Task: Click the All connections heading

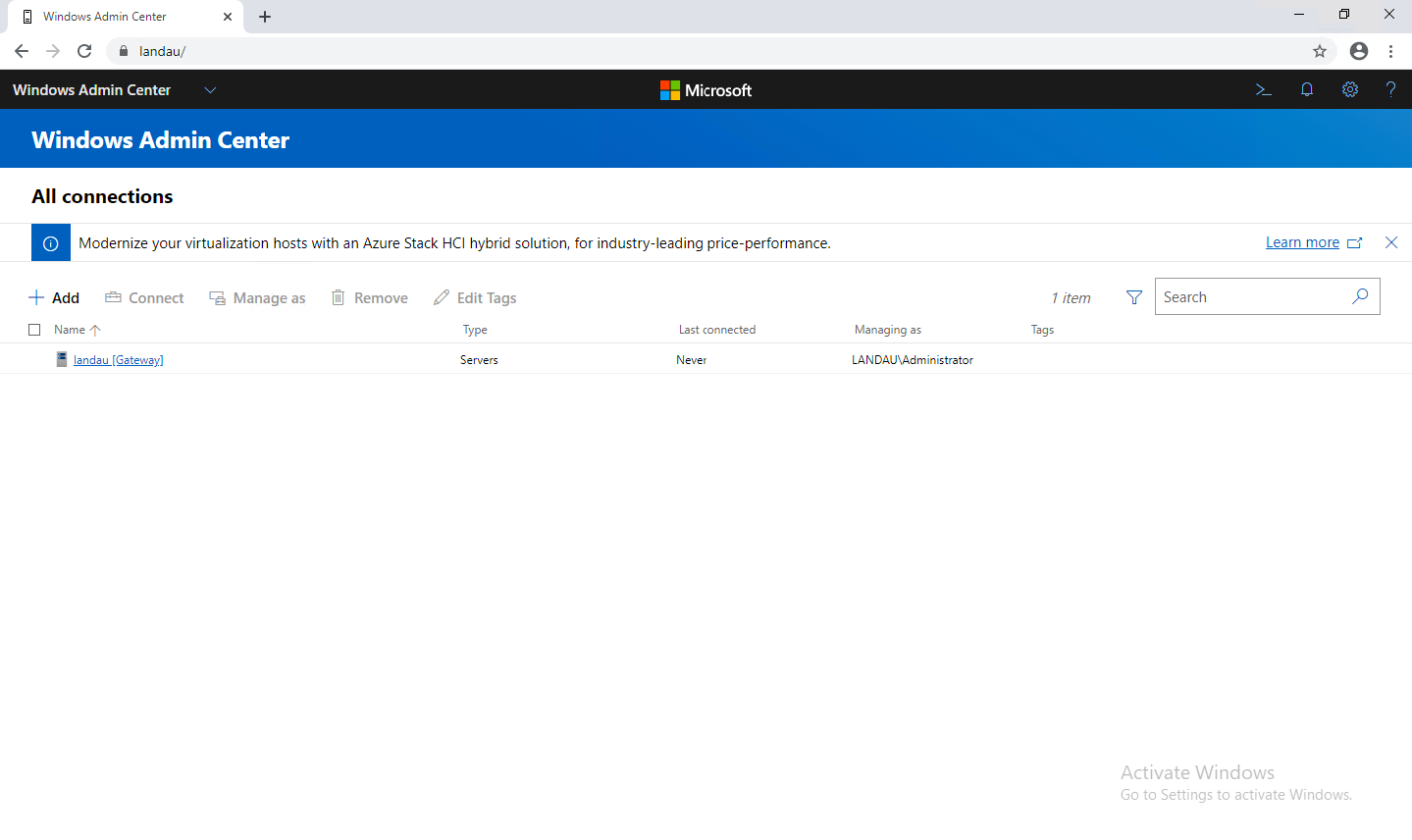Action: pos(102,196)
